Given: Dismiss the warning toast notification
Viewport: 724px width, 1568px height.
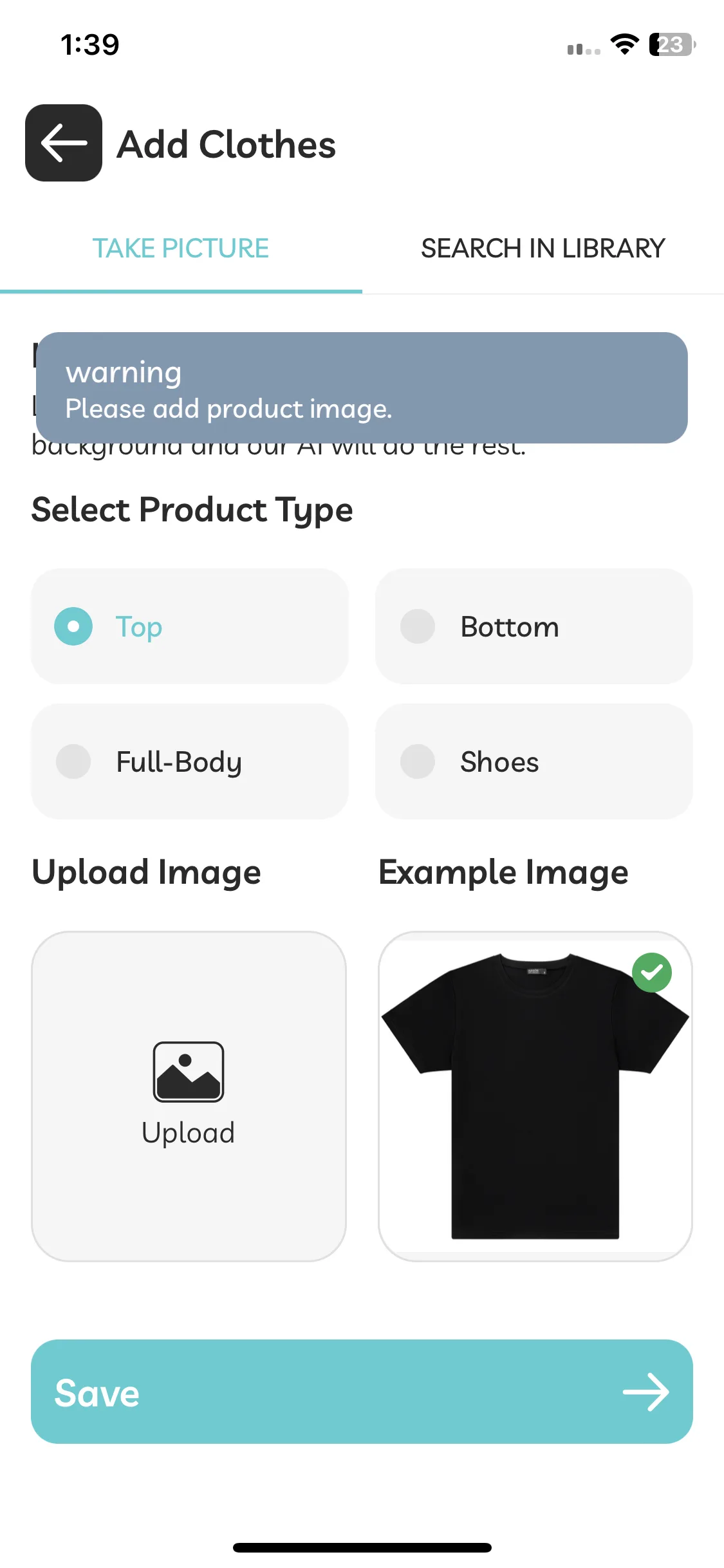Looking at the screenshot, I should [x=362, y=387].
